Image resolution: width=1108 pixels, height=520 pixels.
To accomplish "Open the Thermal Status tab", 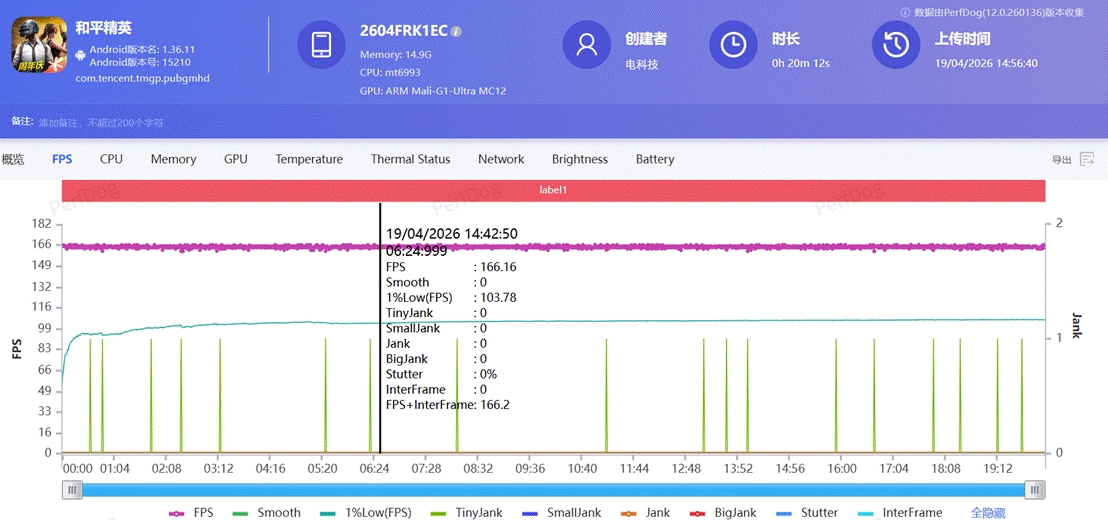I will click(x=410, y=159).
